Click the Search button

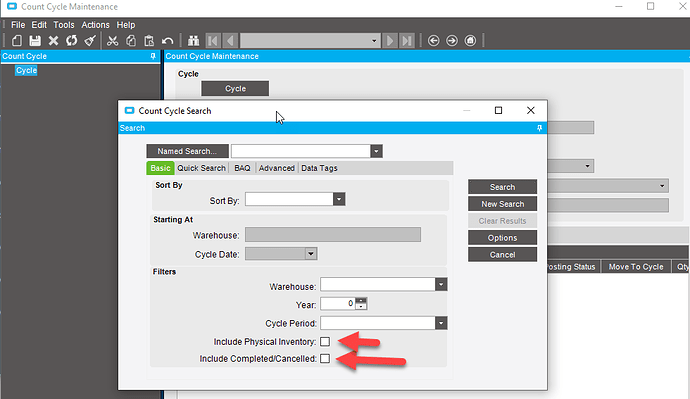(x=502, y=187)
